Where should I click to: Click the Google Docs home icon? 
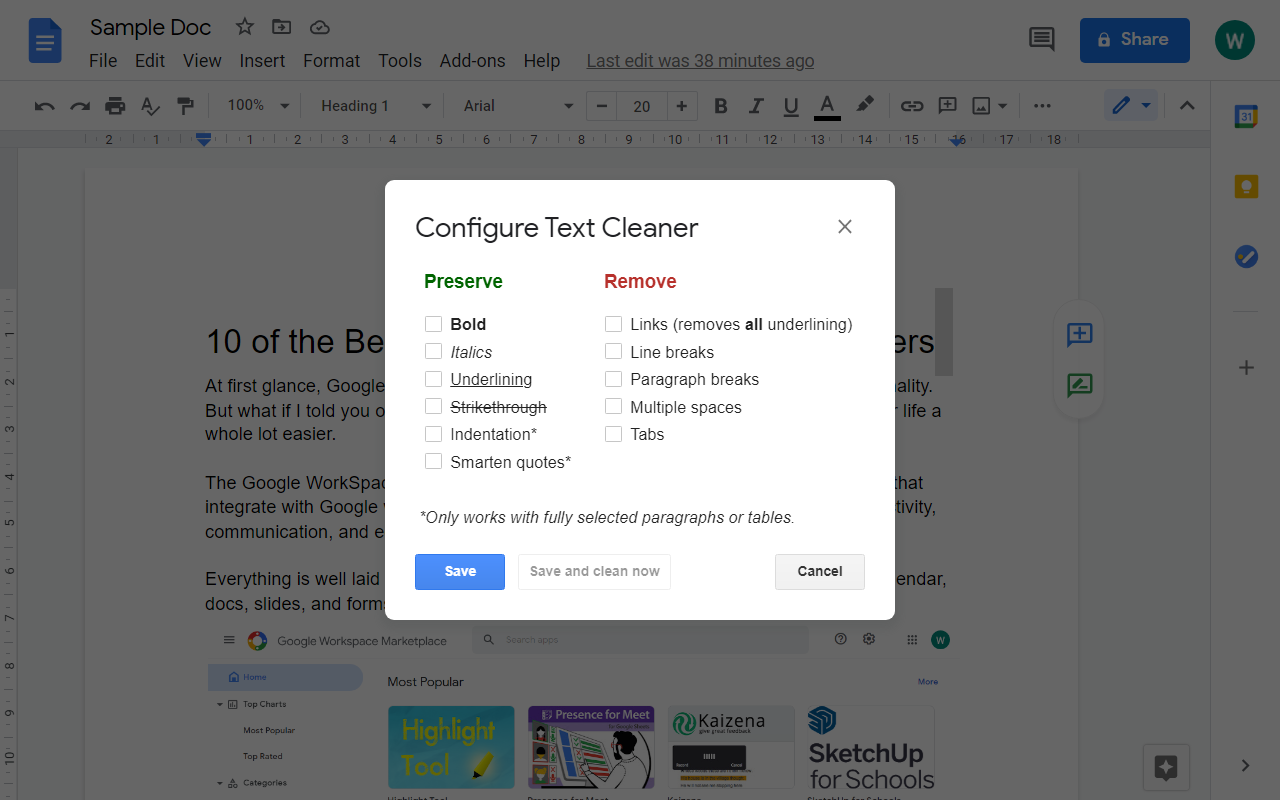[45, 41]
